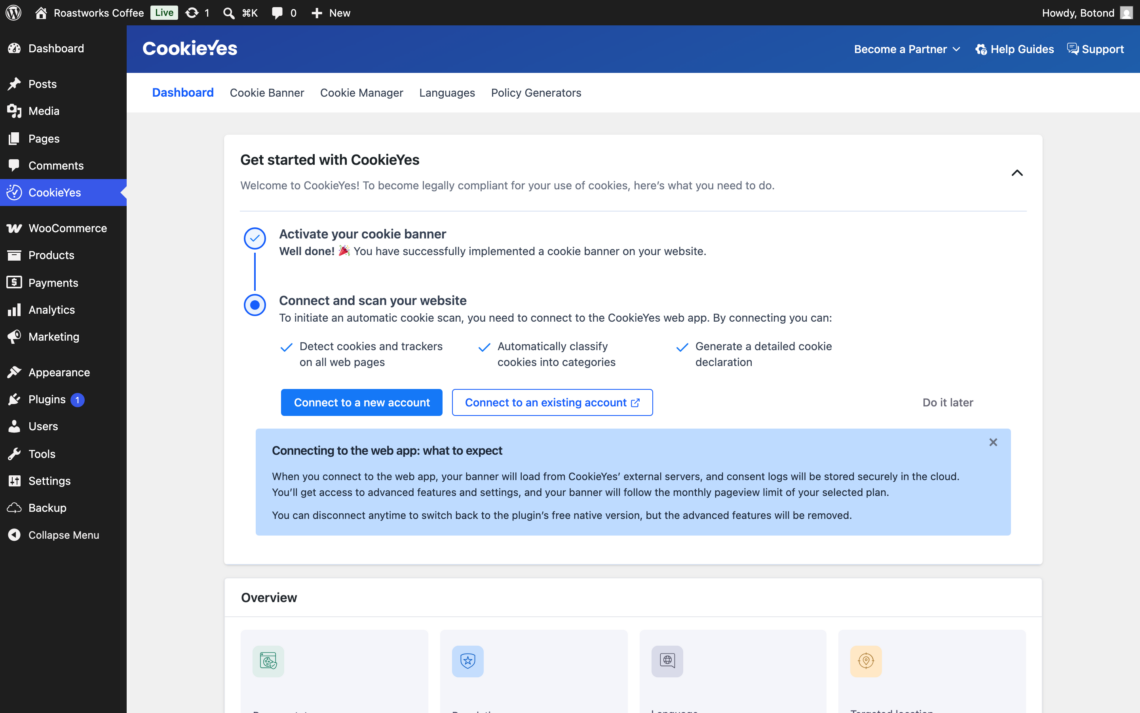1140x713 pixels.
Task: Open Plugins in the sidebar
Action: click(63, 399)
